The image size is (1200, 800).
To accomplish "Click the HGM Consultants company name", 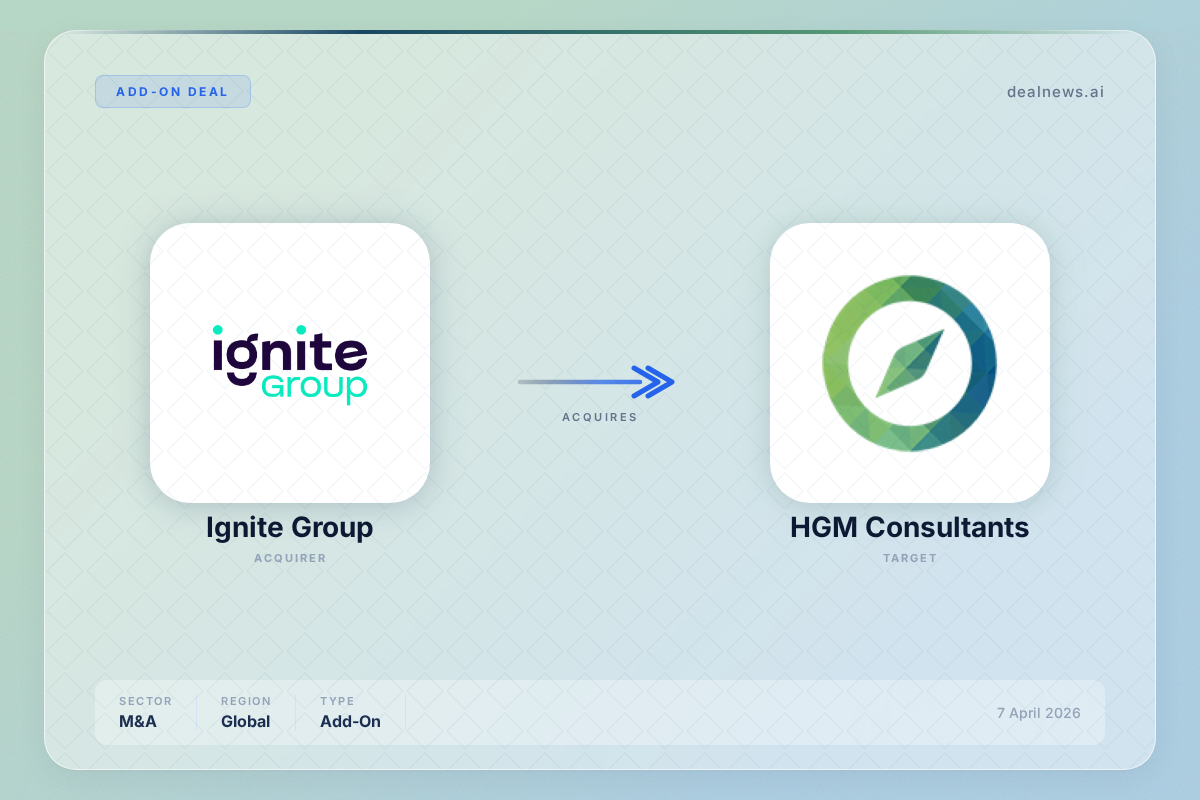I will (x=909, y=527).
